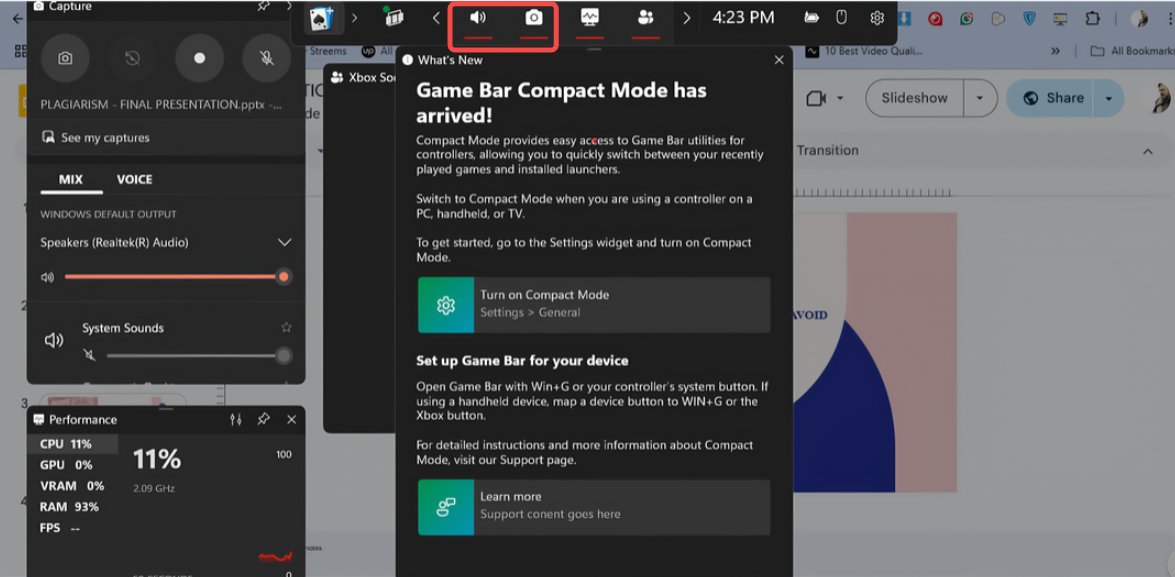Click the Google account avatar in Slides

[x=1162, y=98]
